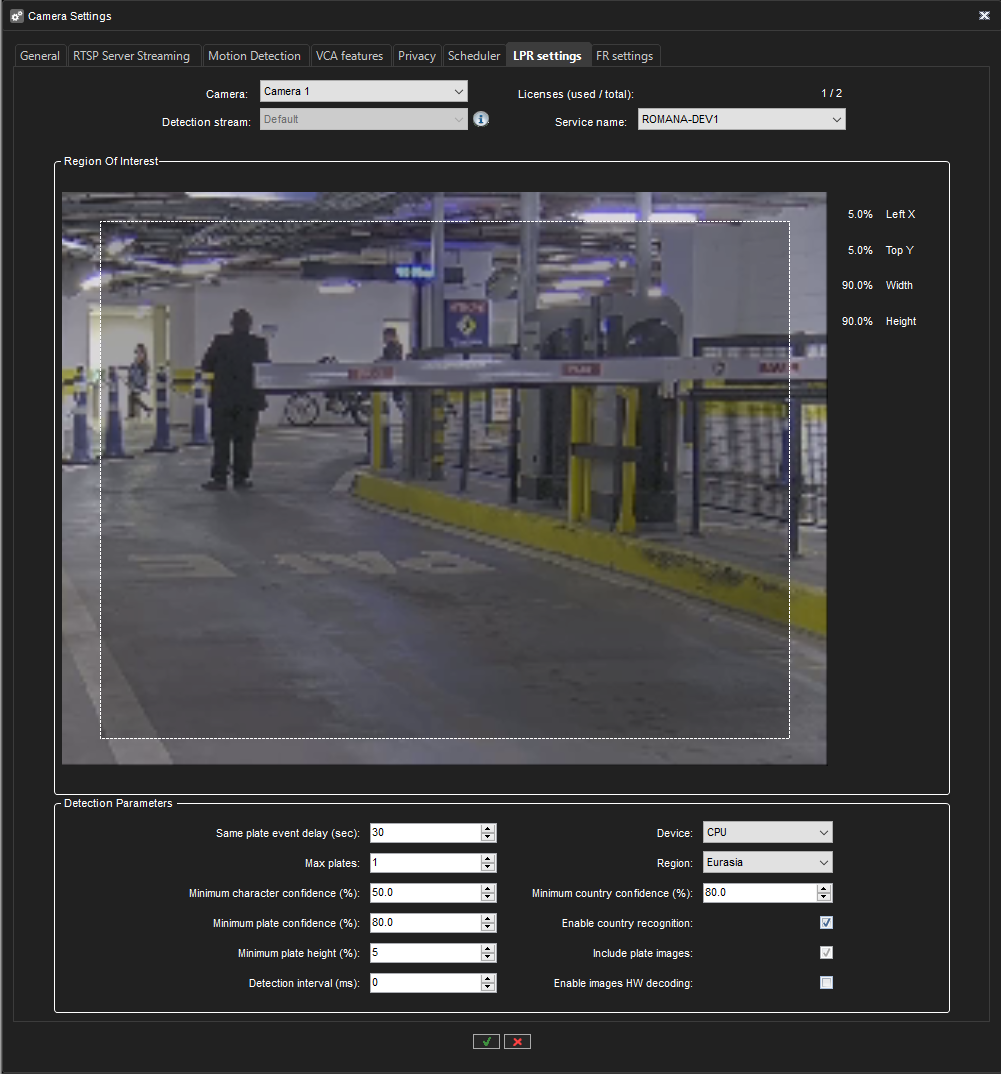Switch to the Motion Detection tab

pyautogui.click(x=254, y=56)
